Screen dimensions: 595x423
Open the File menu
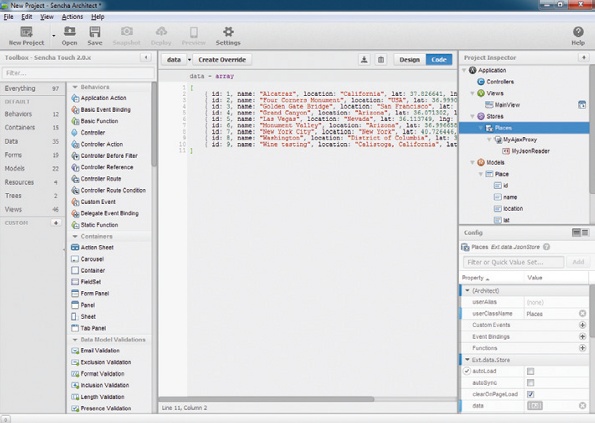tap(8, 17)
